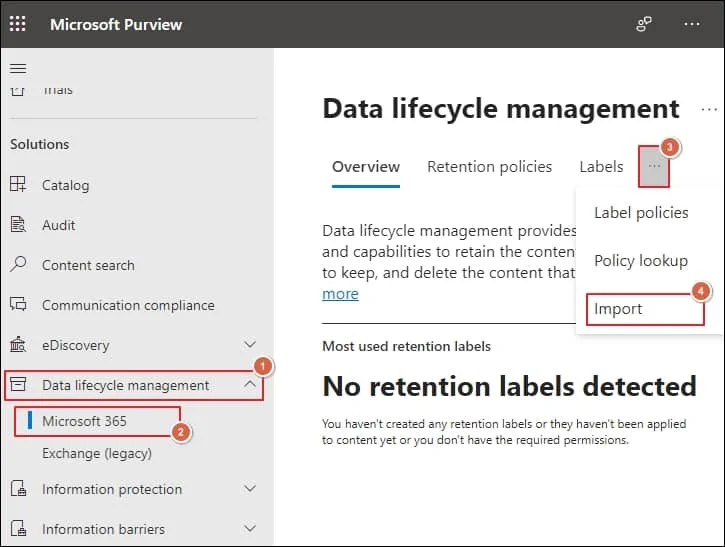Viewport: 725px width, 547px height.
Task: Click the Data lifecycle management archive icon
Action: click(18, 384)
